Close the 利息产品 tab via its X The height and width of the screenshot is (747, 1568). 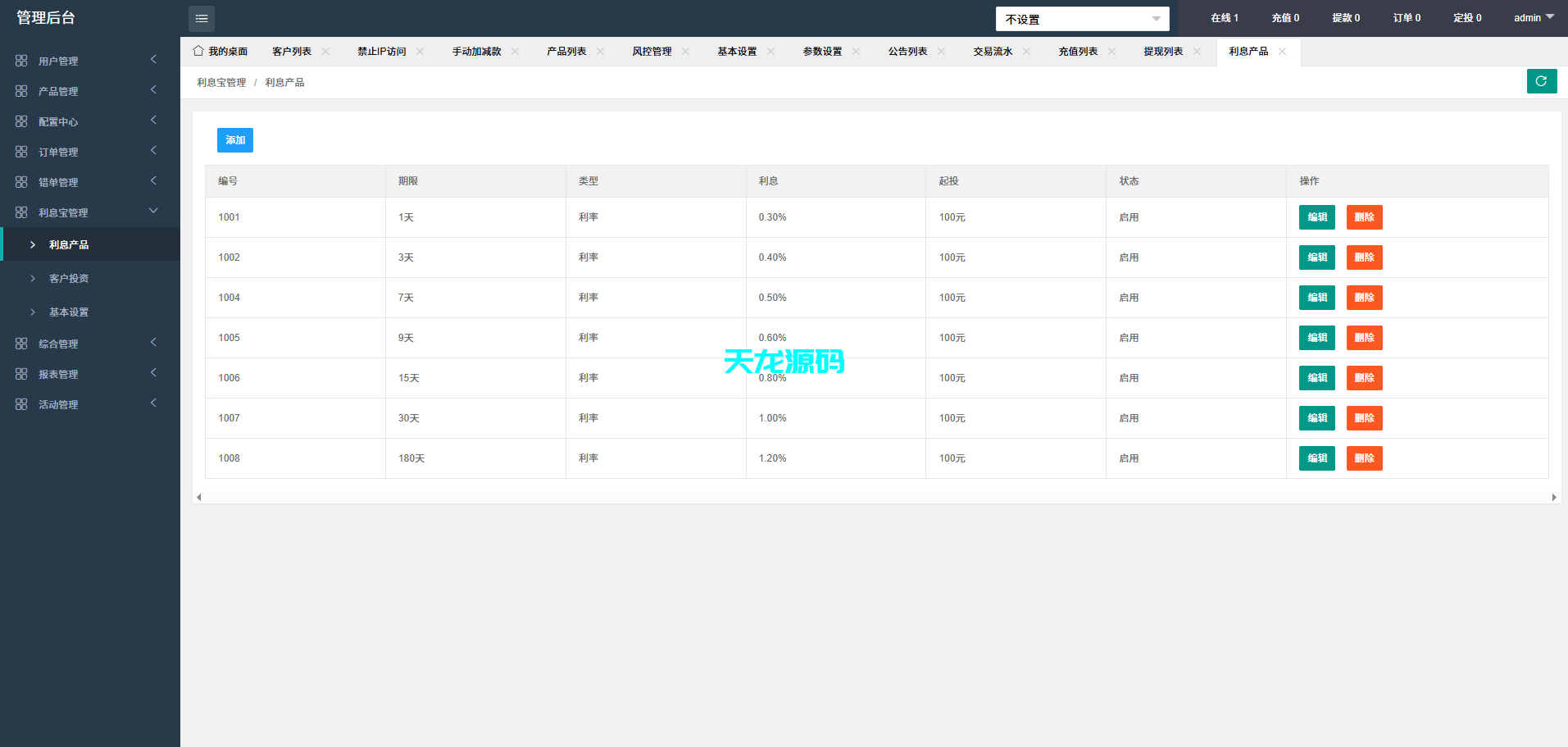pos(1282,52)
